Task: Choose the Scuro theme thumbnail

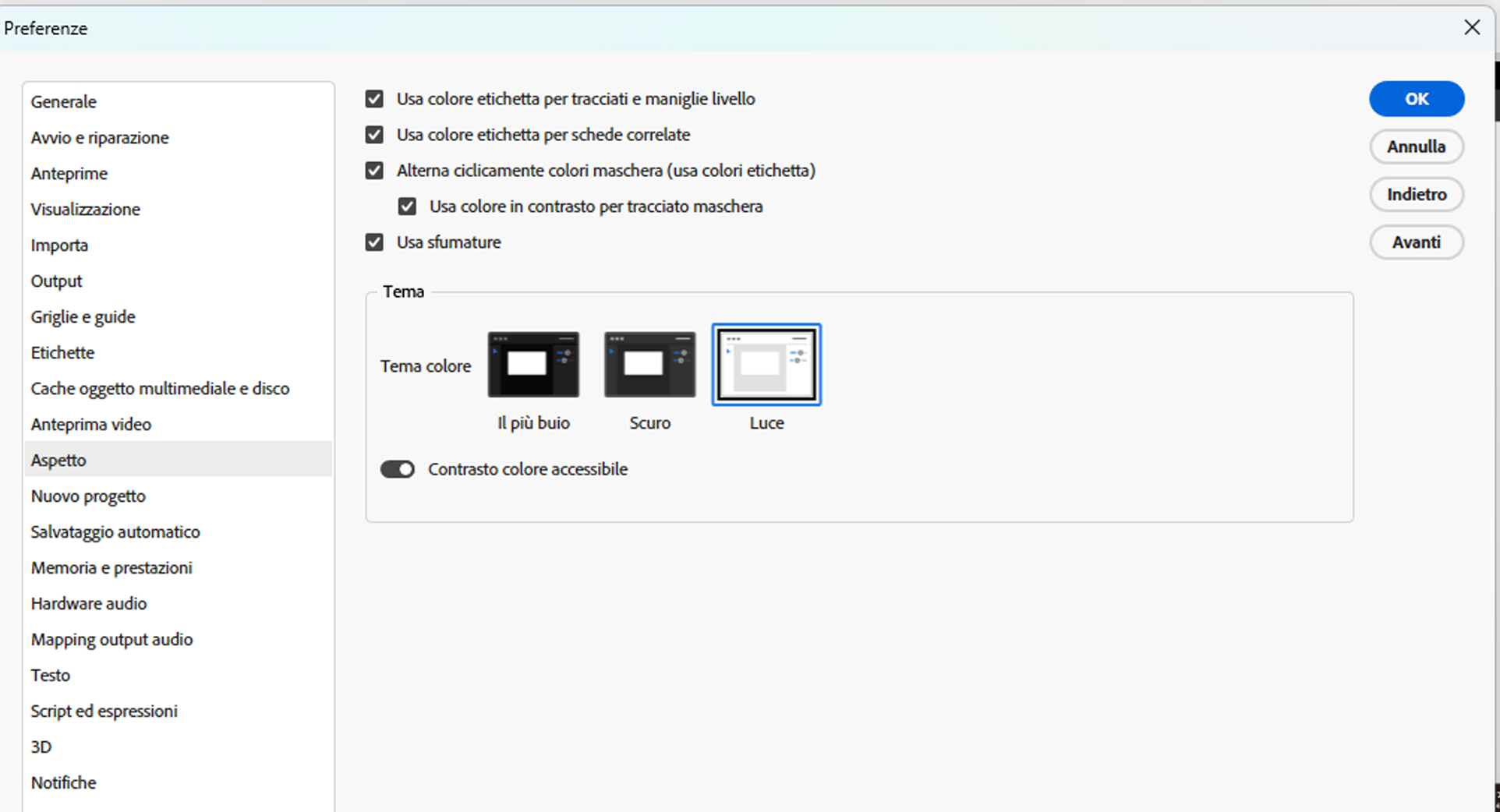Action: [649, 365]
